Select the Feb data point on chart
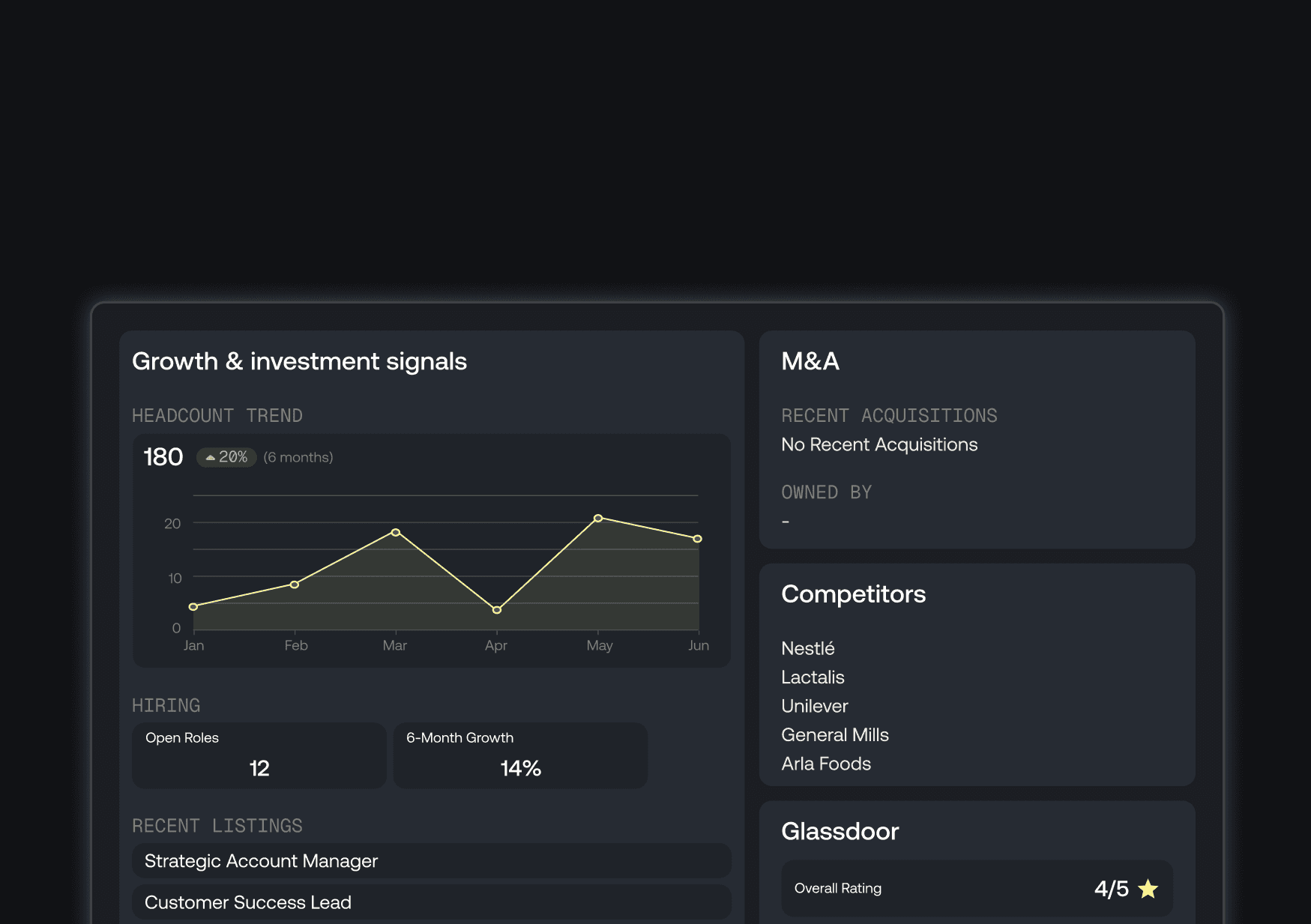The height and width of the screenshot is (924, 1311). pos(295,585)
